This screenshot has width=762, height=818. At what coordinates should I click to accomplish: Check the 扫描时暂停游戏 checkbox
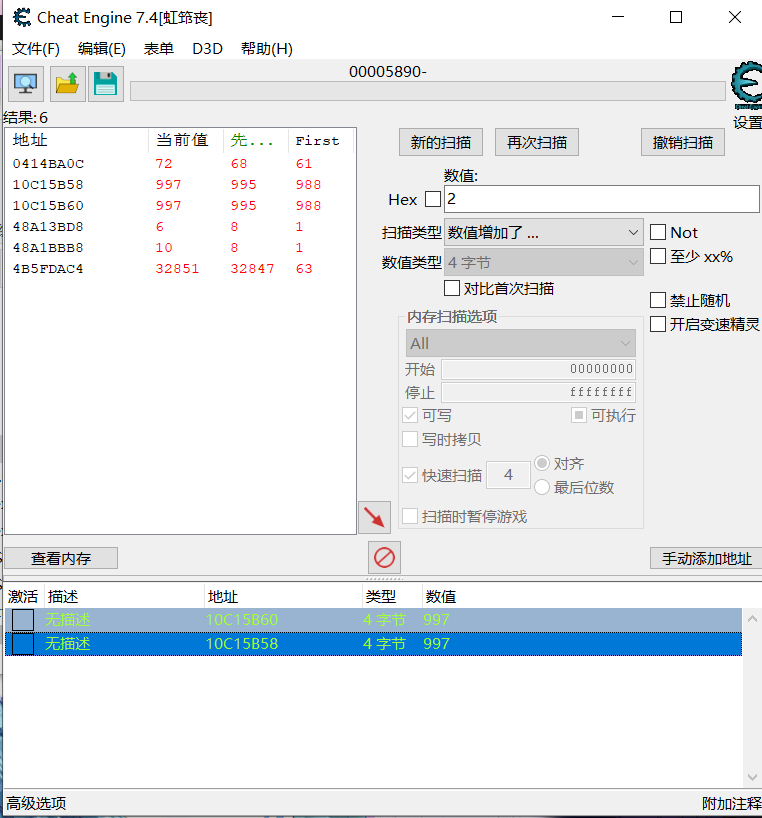[x=410, y=516]
